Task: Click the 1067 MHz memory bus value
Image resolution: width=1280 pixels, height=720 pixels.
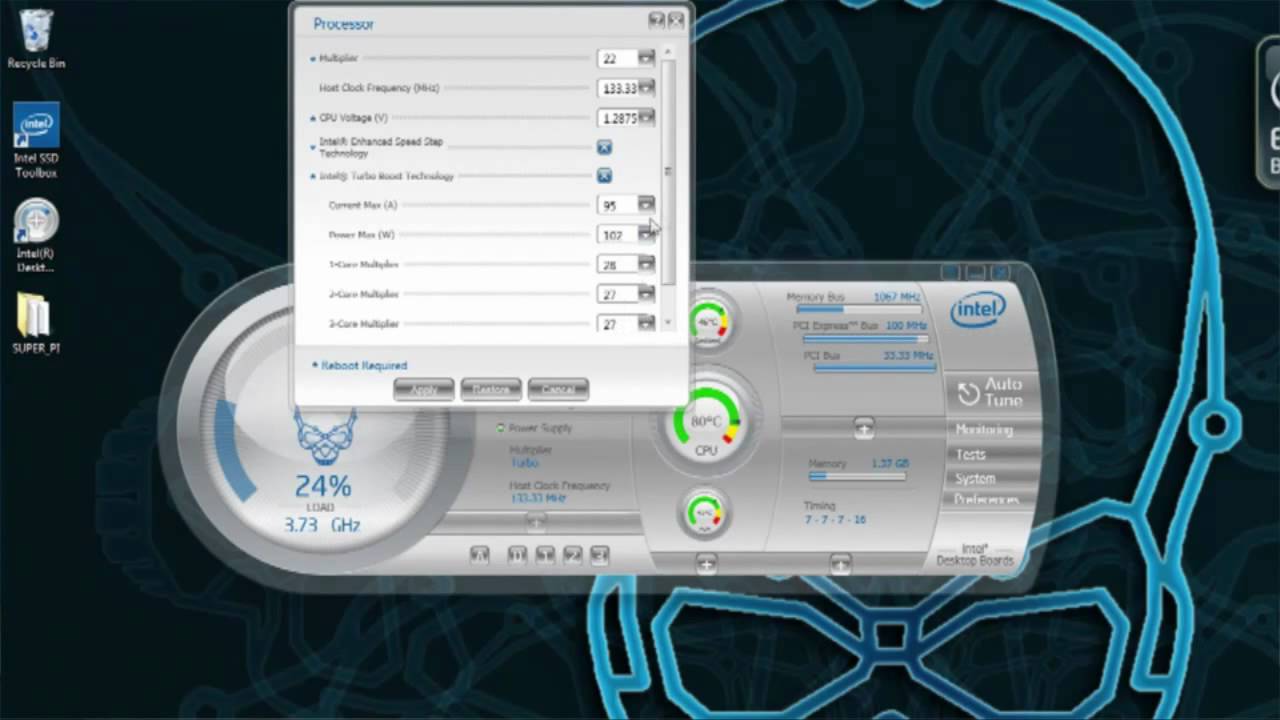Action: tap(896, 297)
